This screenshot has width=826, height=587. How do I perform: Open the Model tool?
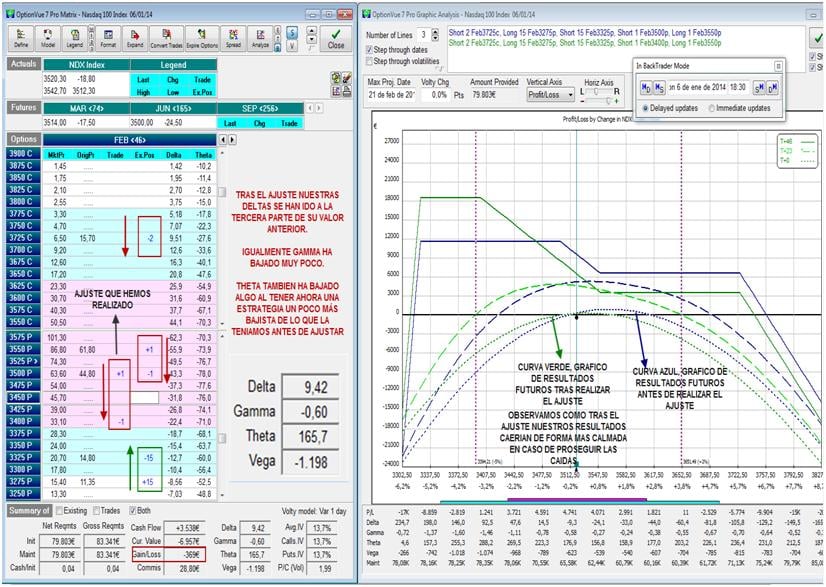click(x=48, y=39)
